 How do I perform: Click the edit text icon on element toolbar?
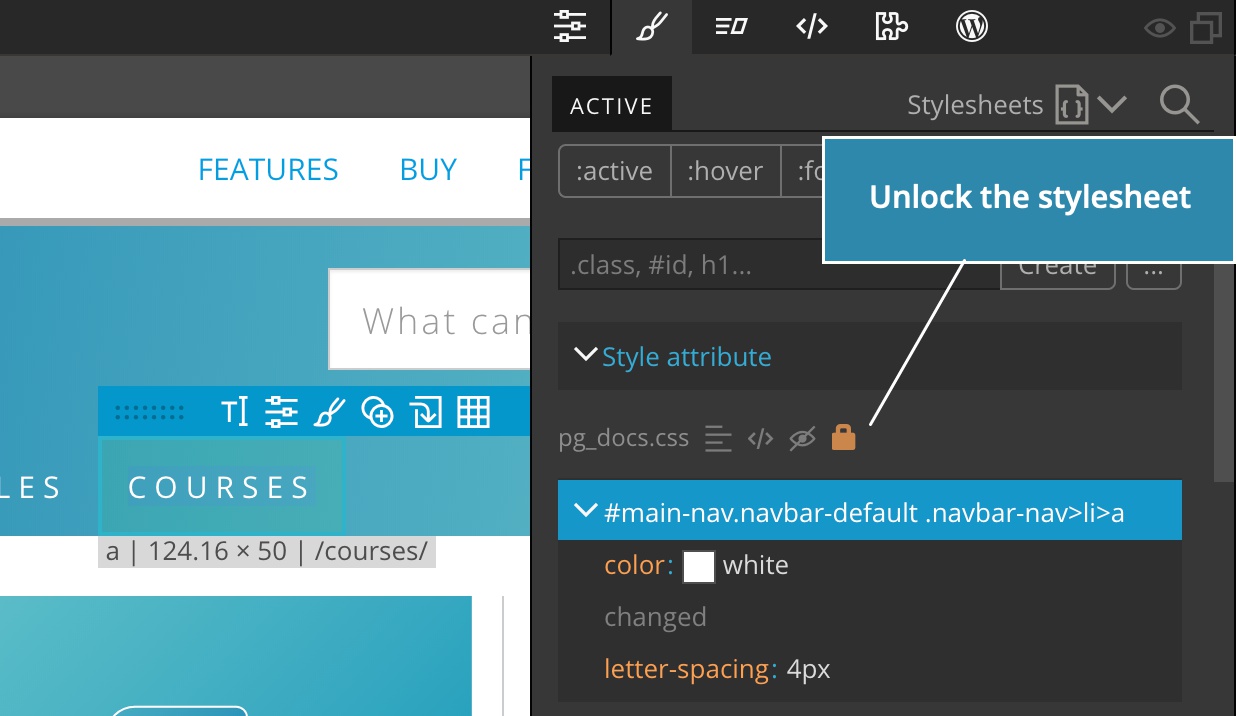[x=235, y=412]
